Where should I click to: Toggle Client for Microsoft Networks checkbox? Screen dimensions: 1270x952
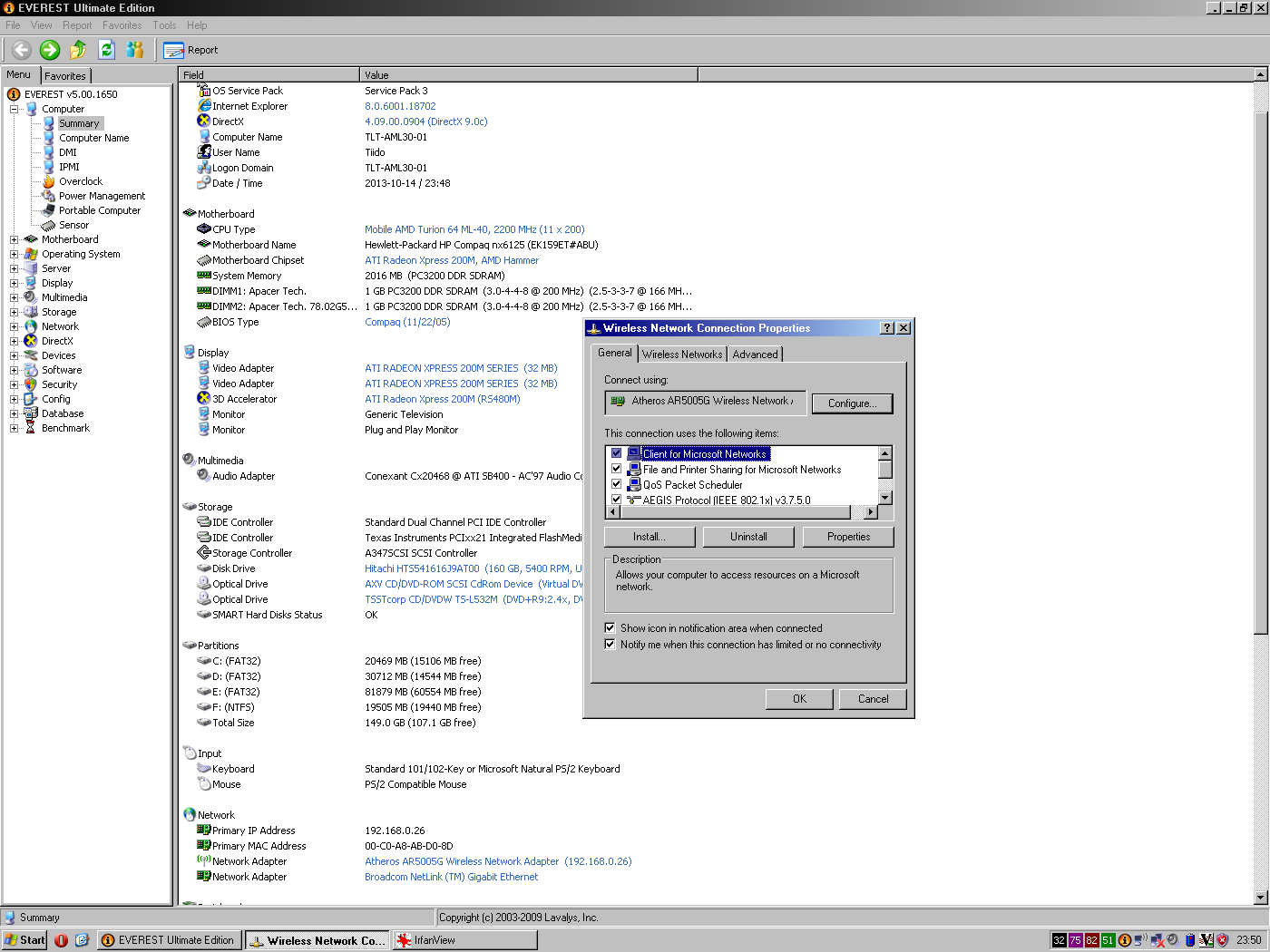[x=617, y=453]
